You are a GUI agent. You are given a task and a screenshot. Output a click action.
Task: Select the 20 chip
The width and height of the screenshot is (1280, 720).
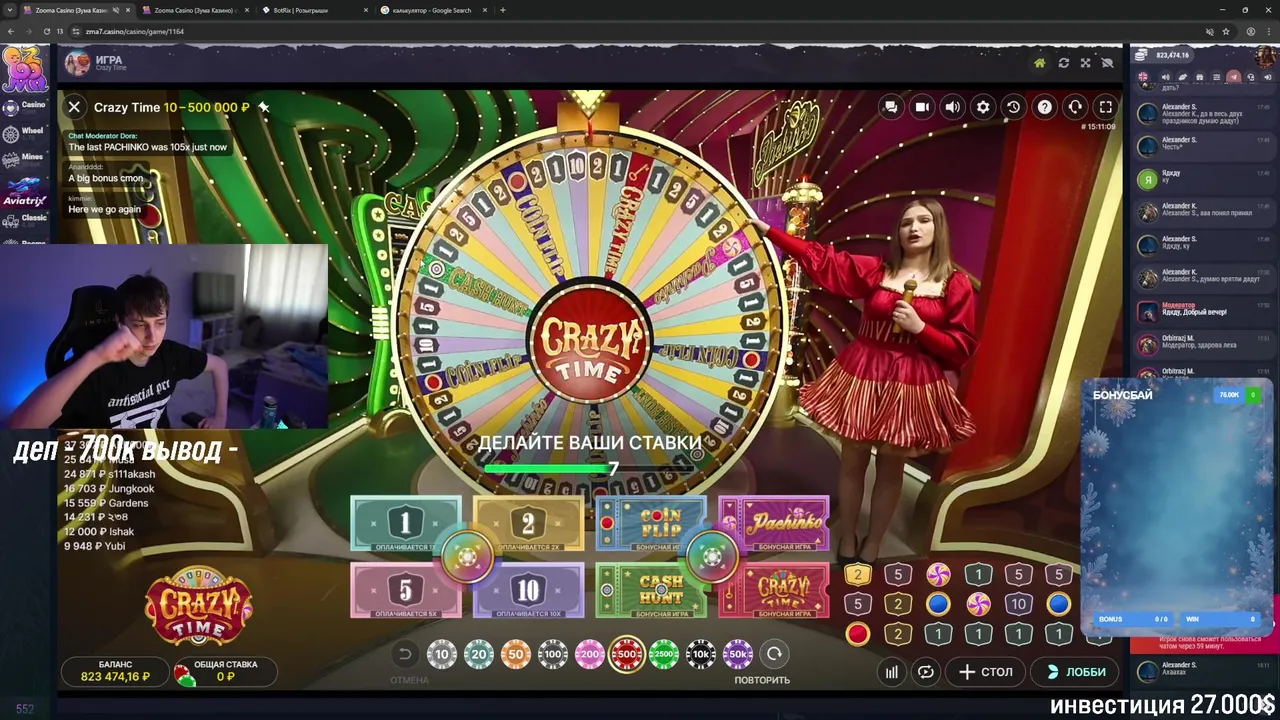tap(478, 654)
